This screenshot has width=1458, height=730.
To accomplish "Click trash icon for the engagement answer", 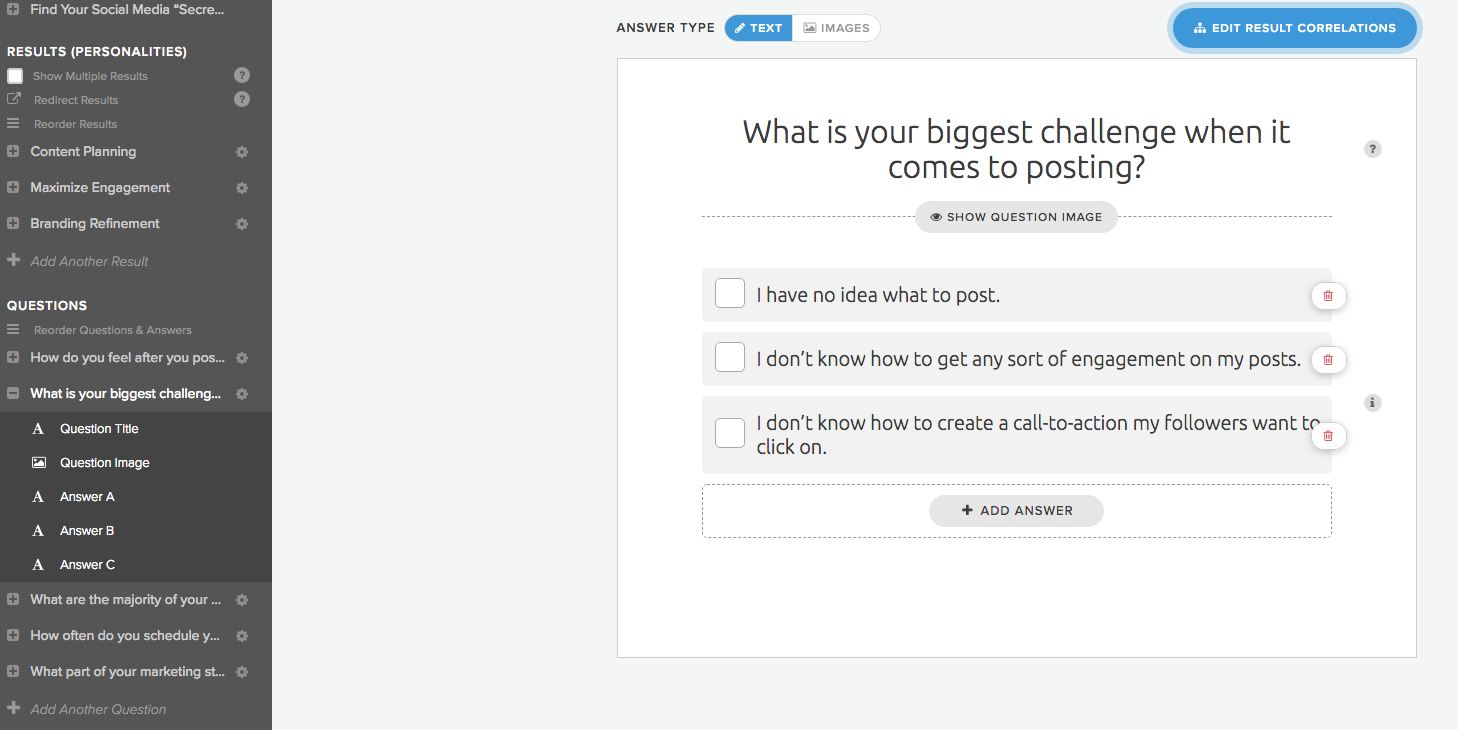I will (1328, 359).
